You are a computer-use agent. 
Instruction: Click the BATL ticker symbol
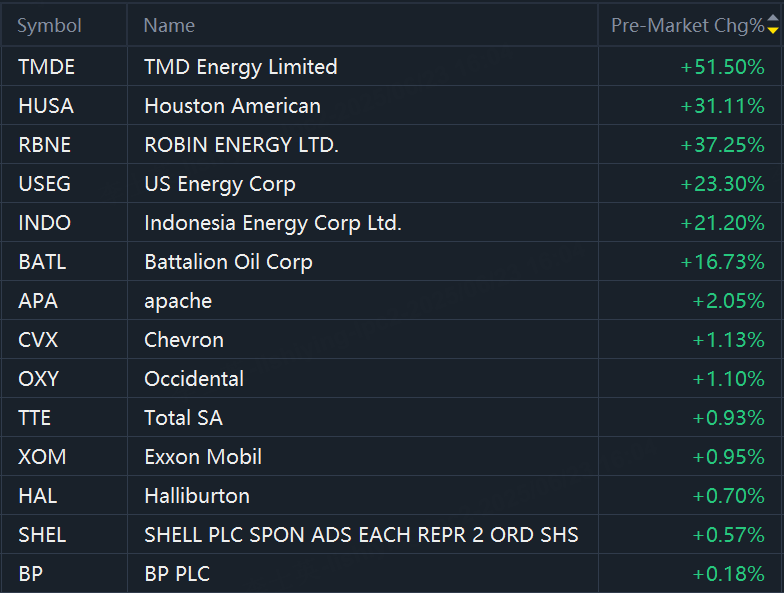(x=42, y=262)
